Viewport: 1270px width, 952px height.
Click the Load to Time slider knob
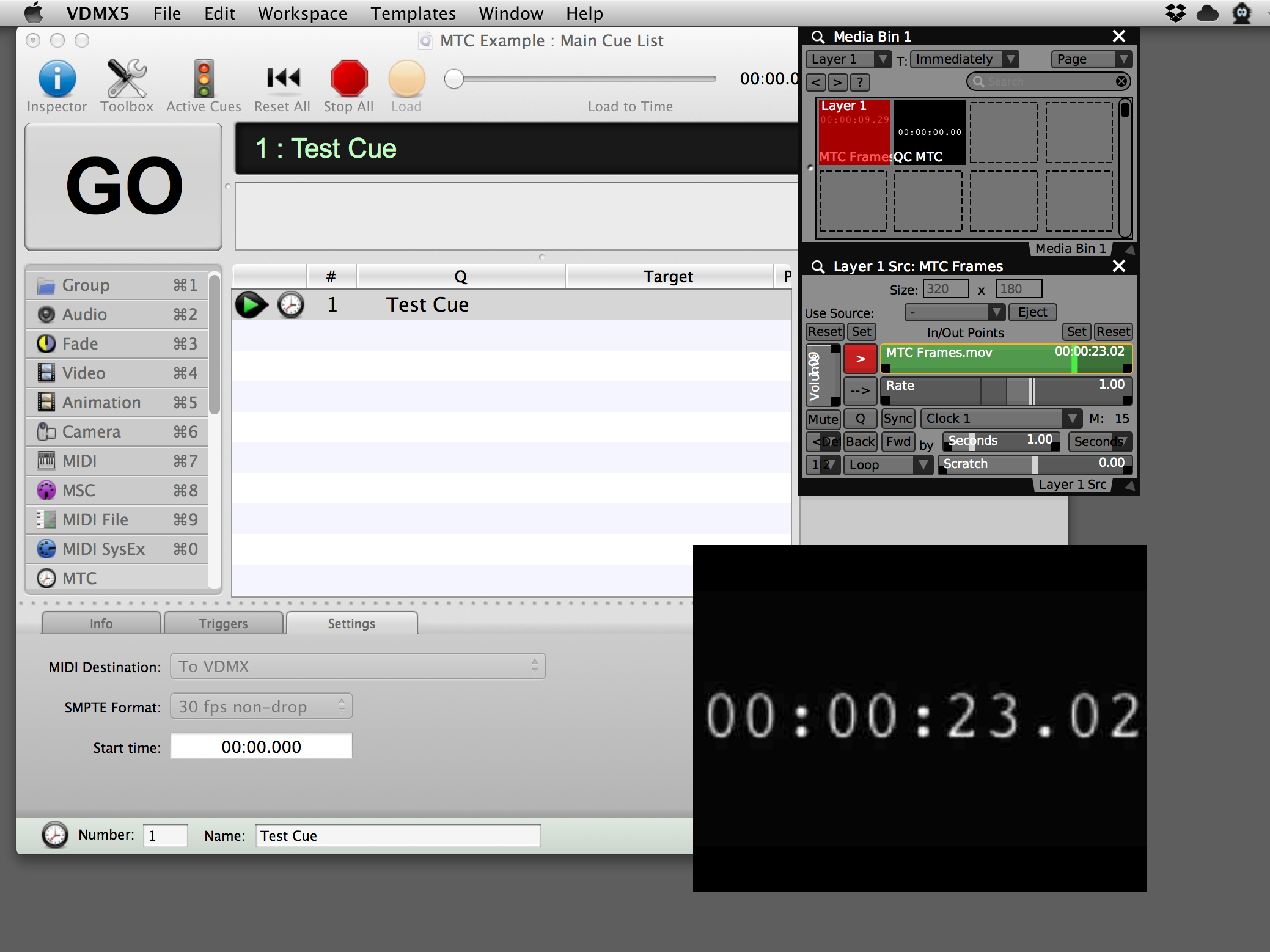[454, 79]
